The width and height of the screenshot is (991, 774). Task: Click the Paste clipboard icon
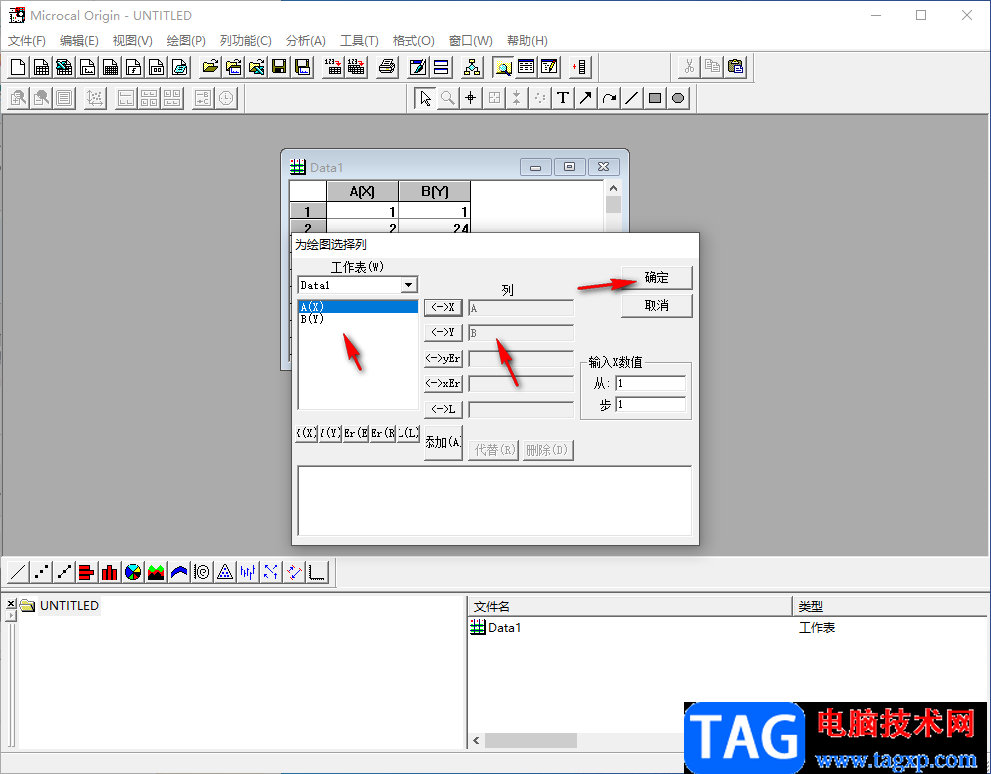(736, 67)
